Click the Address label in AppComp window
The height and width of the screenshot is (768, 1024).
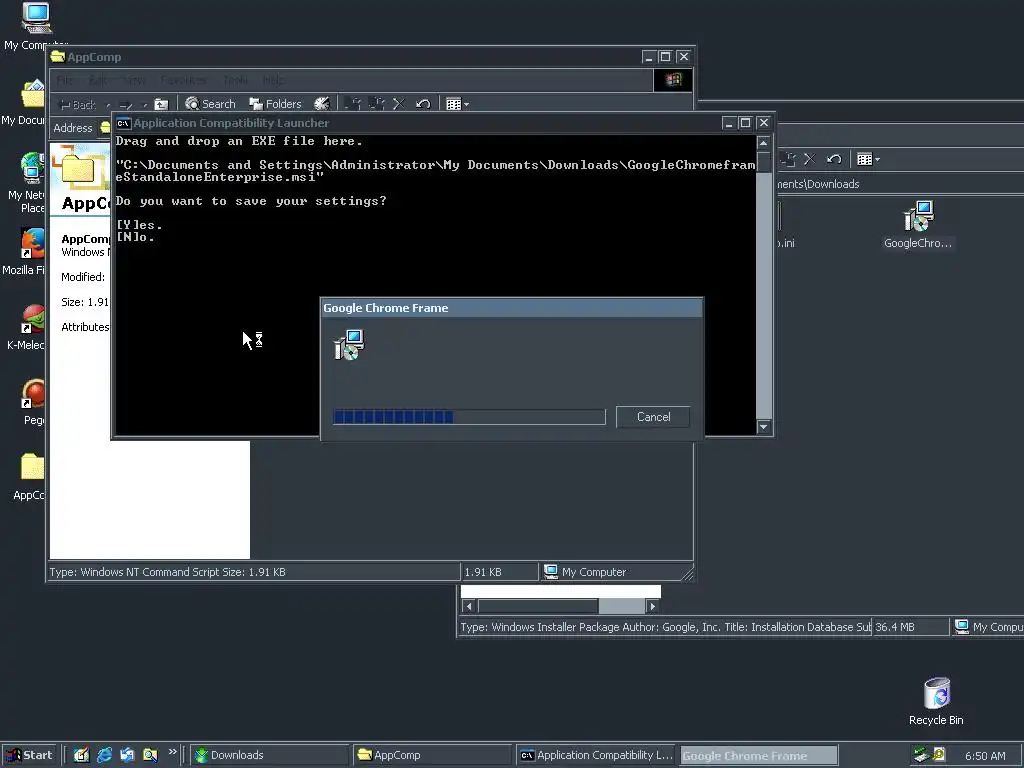tap(72, 128)
